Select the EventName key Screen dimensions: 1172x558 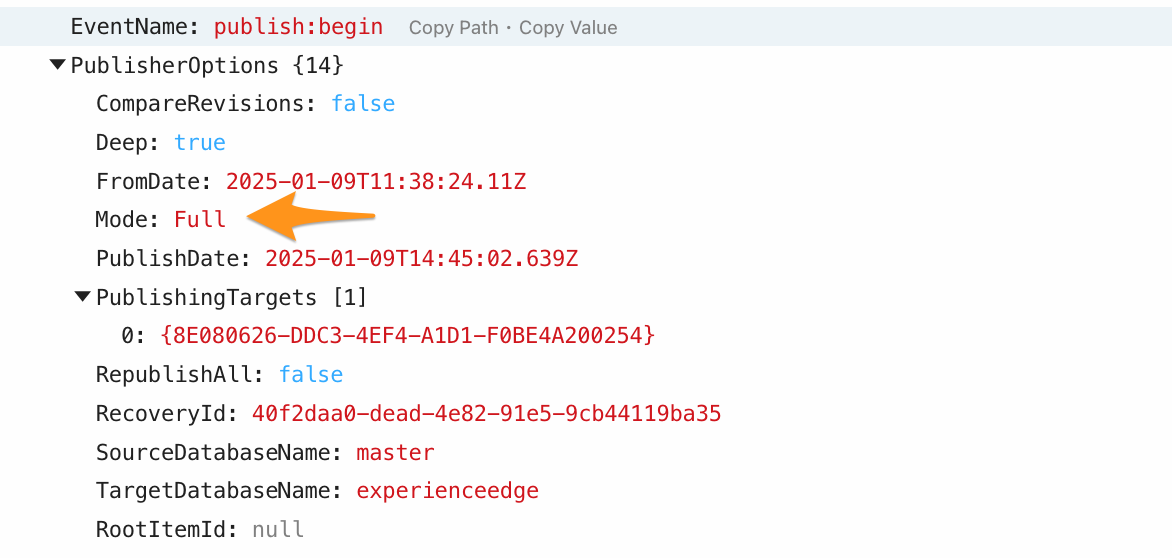[x=135, y=27]
